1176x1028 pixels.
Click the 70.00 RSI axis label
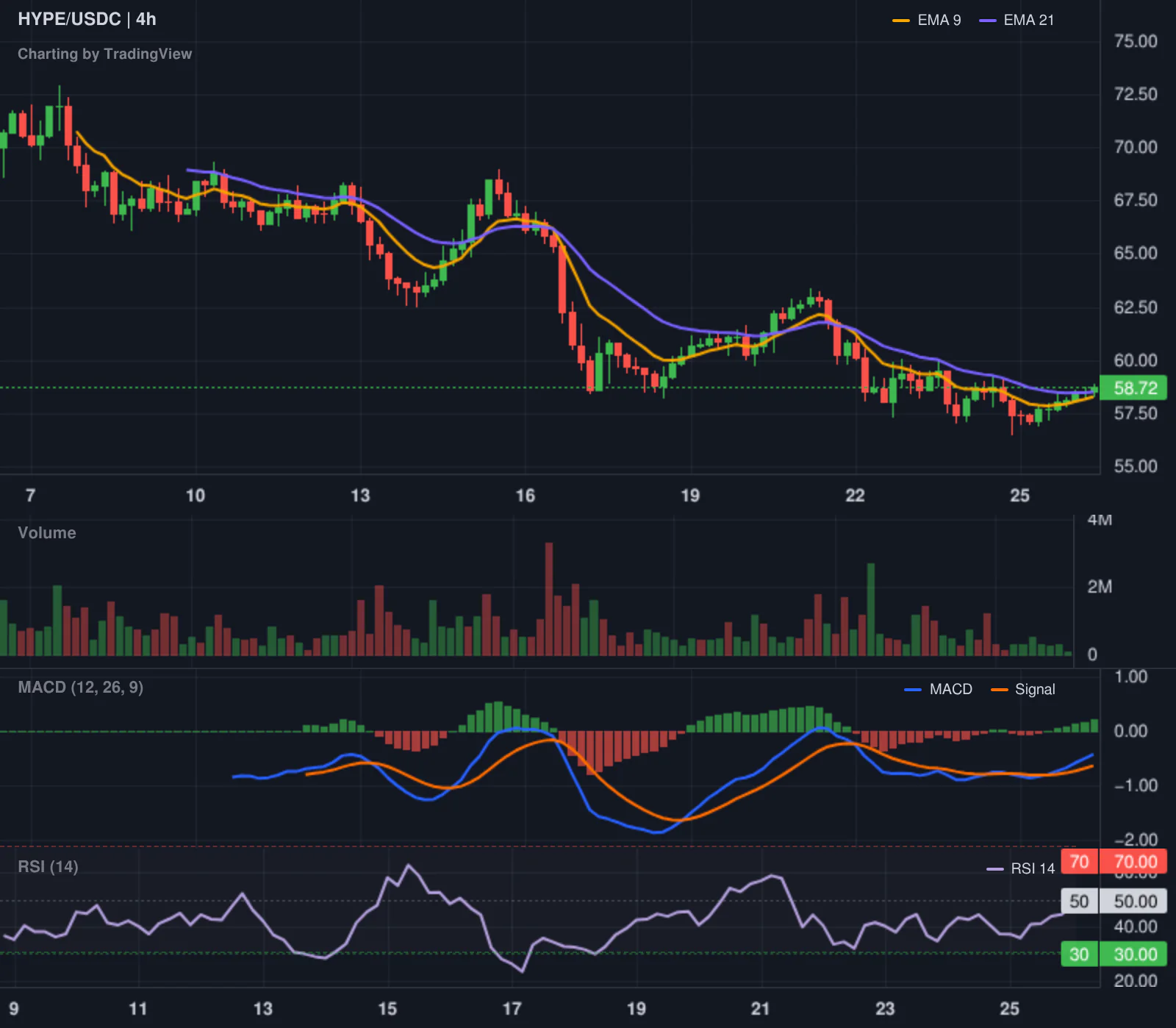[1133, 862]
